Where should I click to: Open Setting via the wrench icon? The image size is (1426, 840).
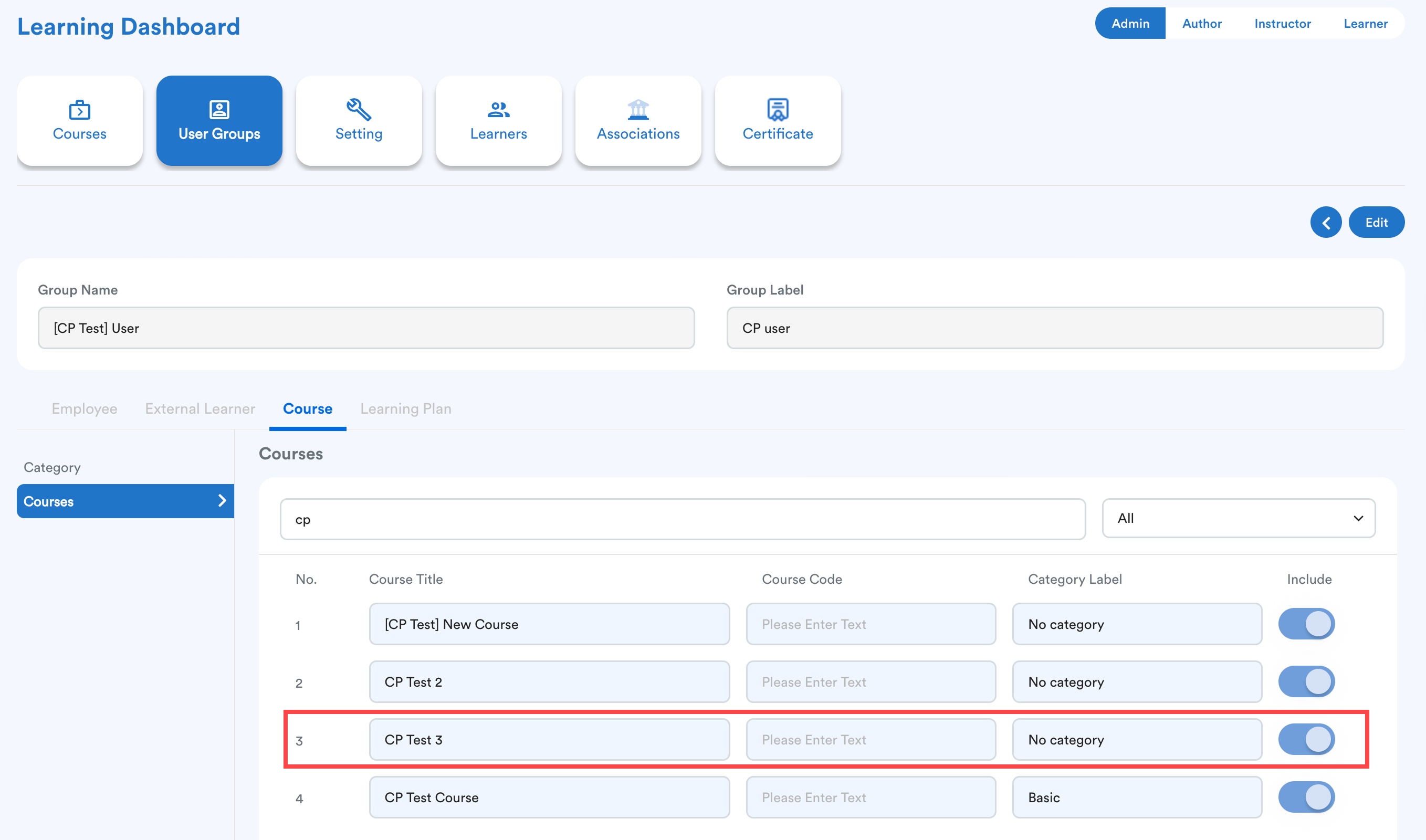point(359,120)
